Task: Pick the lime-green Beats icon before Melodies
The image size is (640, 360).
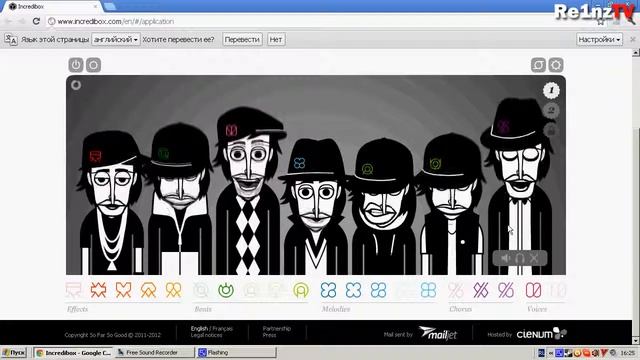Action: click(x=301, y=290)
